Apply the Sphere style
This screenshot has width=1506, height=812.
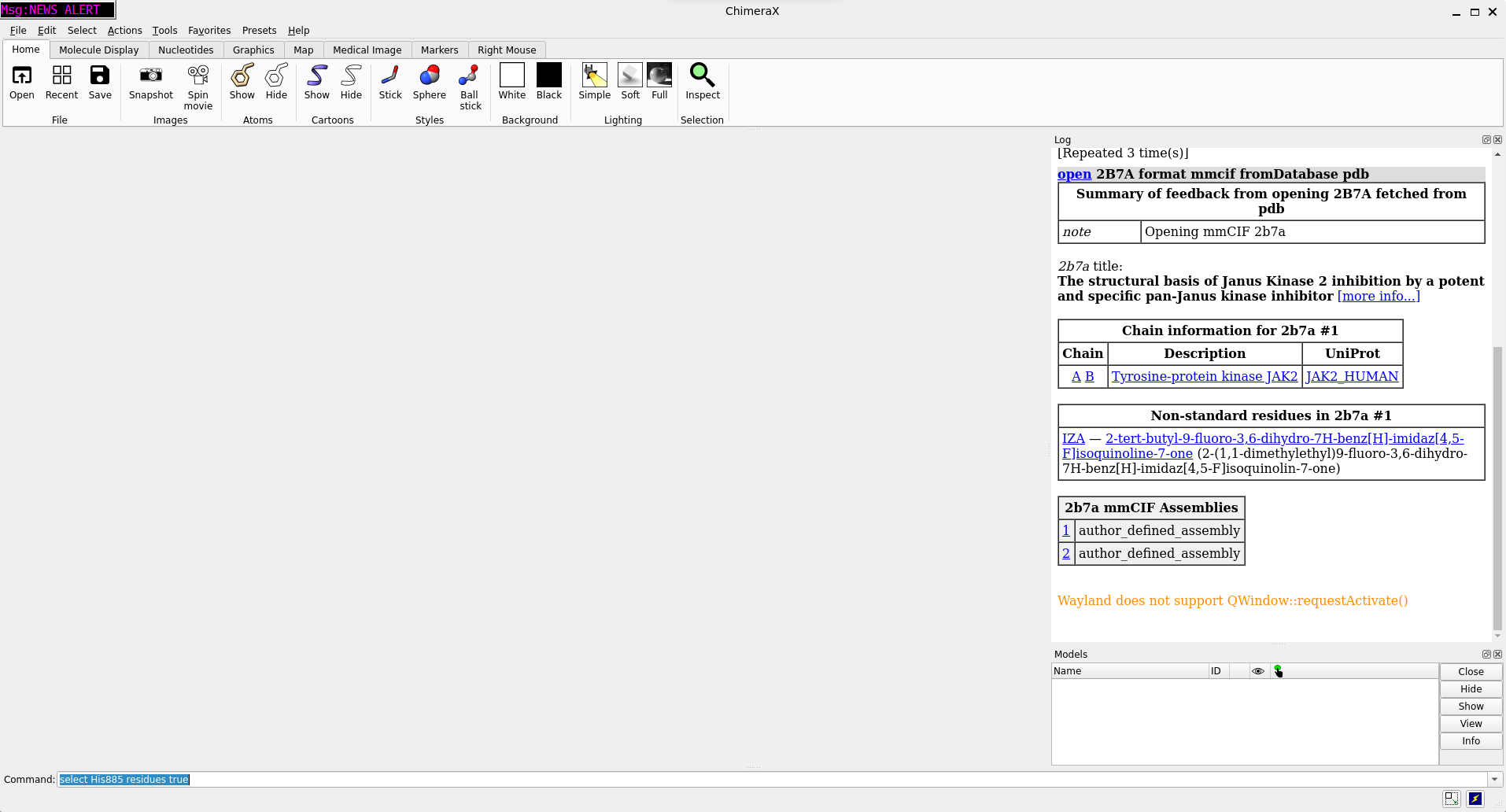pos(429,83)
